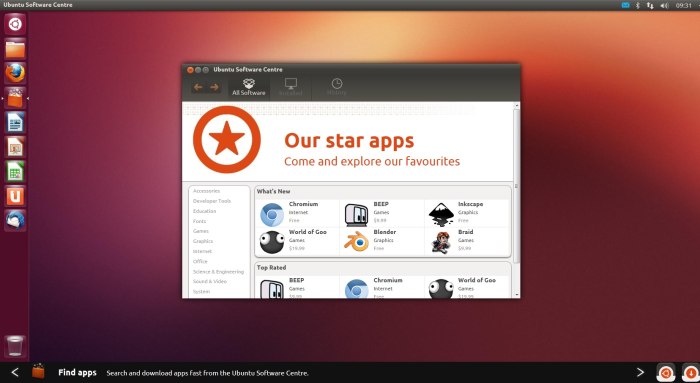Screen dimensions: 700x383
Task: Launch Firefox from the launcher
Action: pos(15,73)
